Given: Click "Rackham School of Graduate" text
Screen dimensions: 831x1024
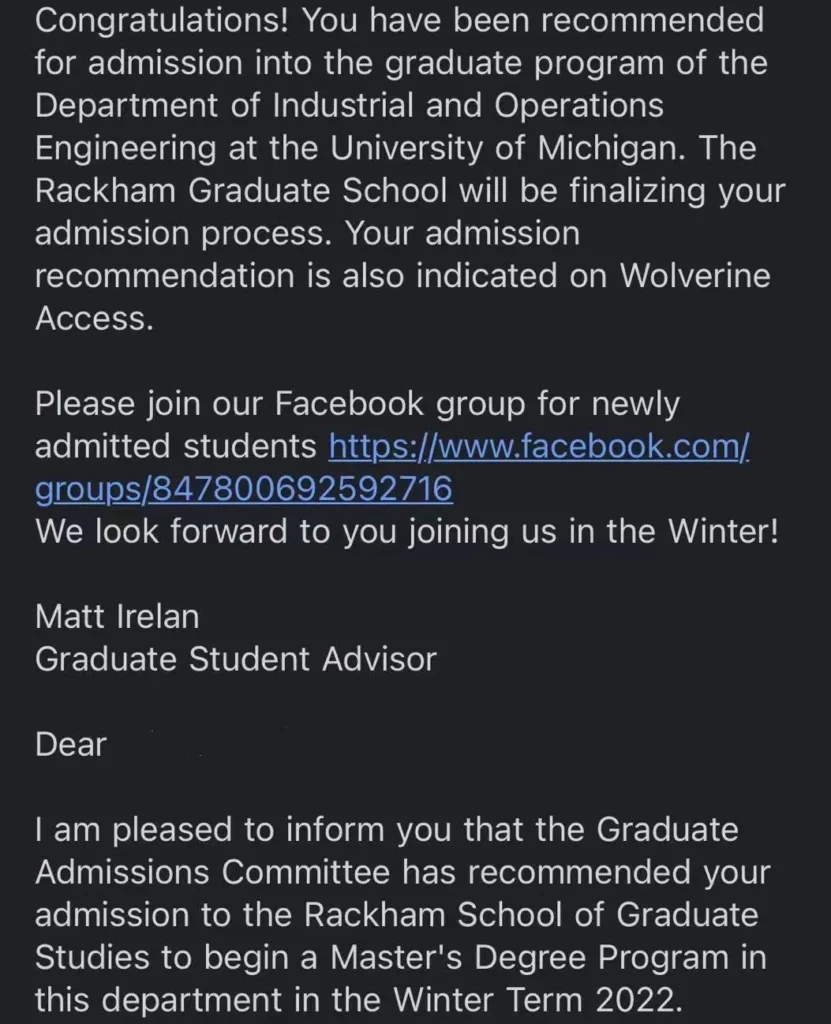Looking at the screenshot, I should tap(531, 914).
